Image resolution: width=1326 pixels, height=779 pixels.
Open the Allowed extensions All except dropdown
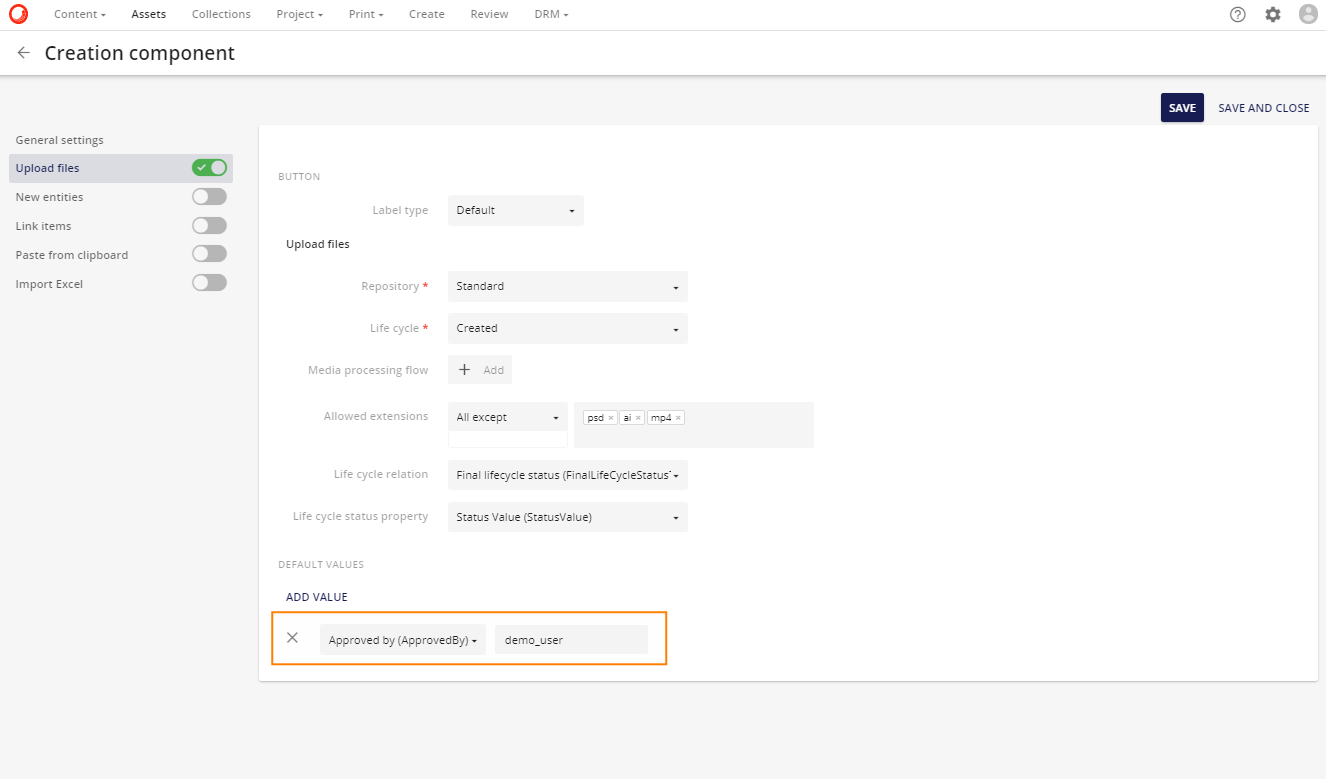pos(507,416)
